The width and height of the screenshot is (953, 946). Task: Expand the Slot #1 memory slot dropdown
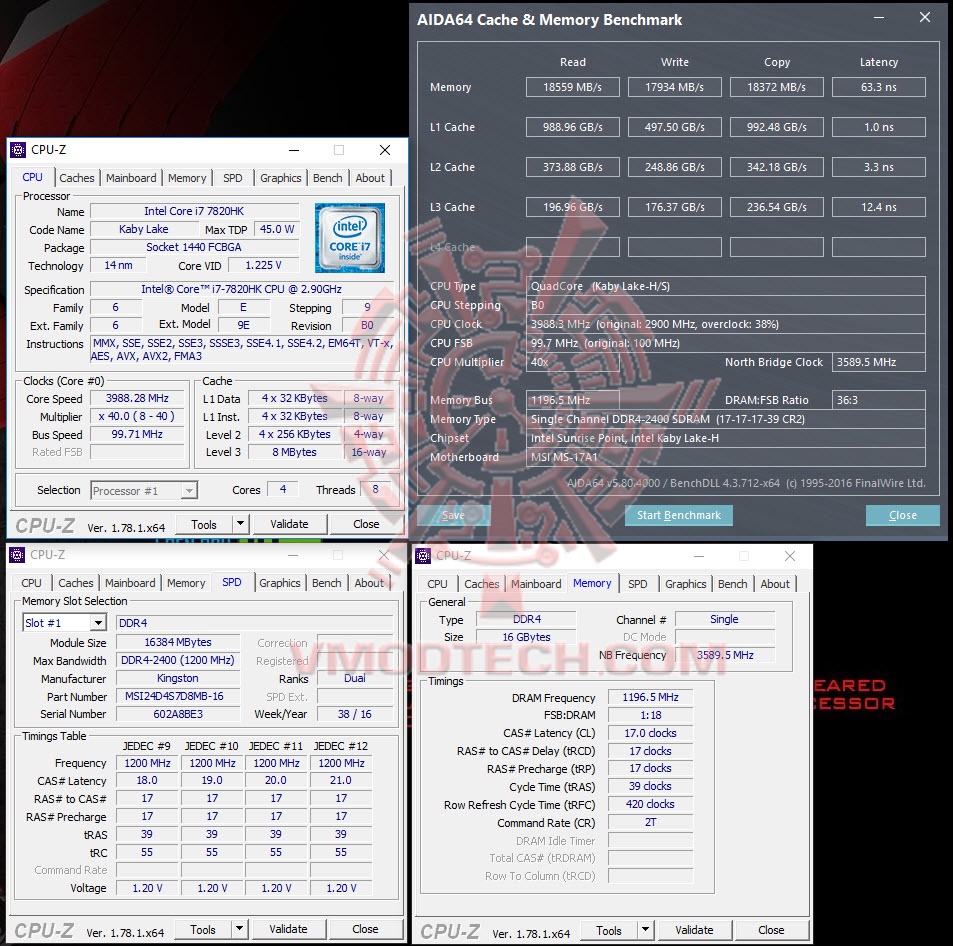[x=98, y=623]
